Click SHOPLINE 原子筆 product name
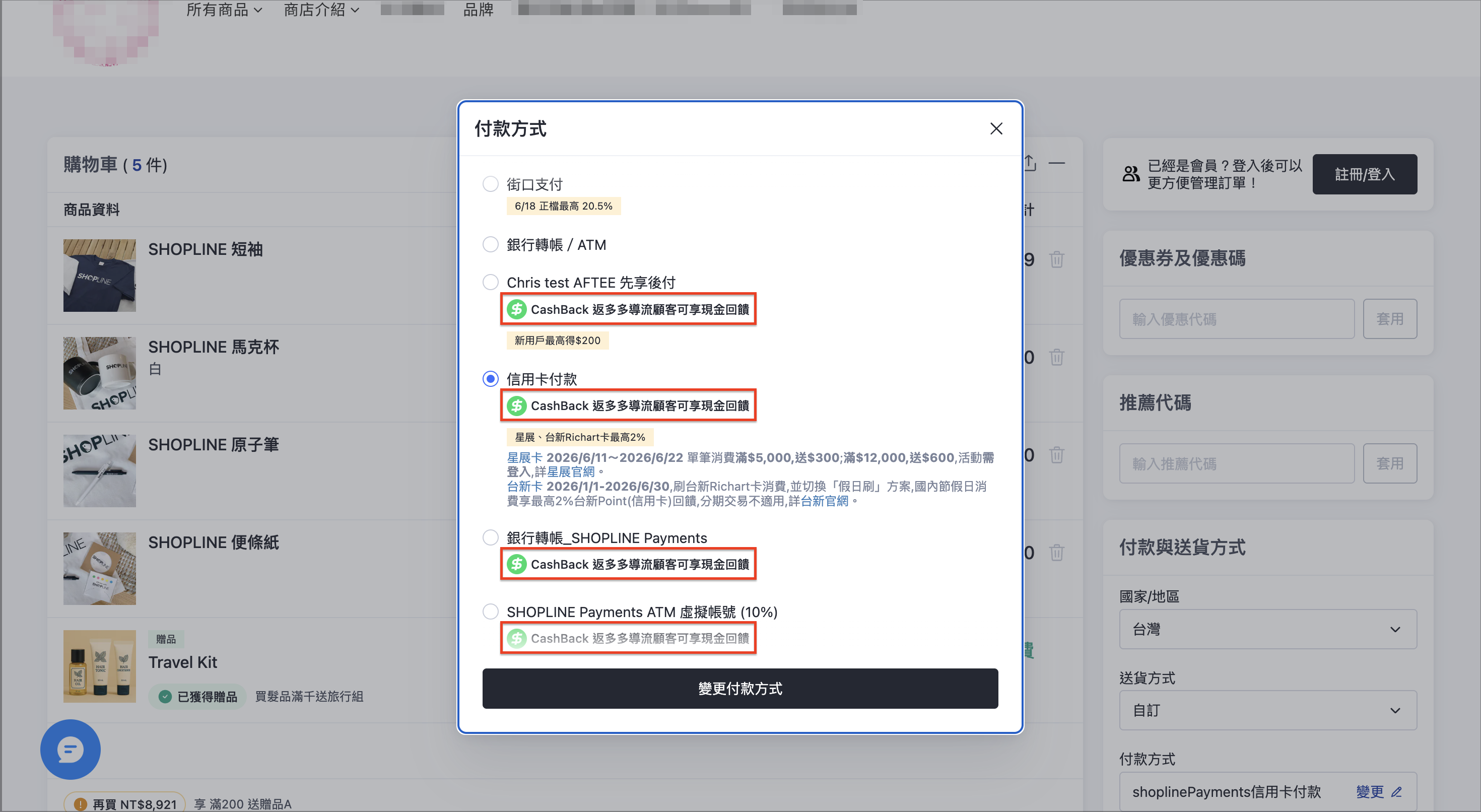 213,444
